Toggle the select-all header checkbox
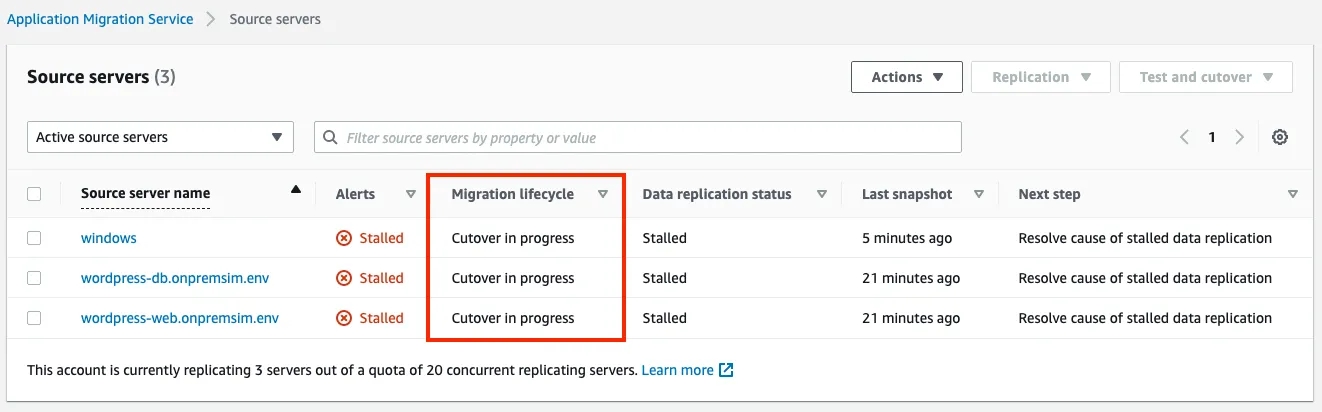 (34, 194)
